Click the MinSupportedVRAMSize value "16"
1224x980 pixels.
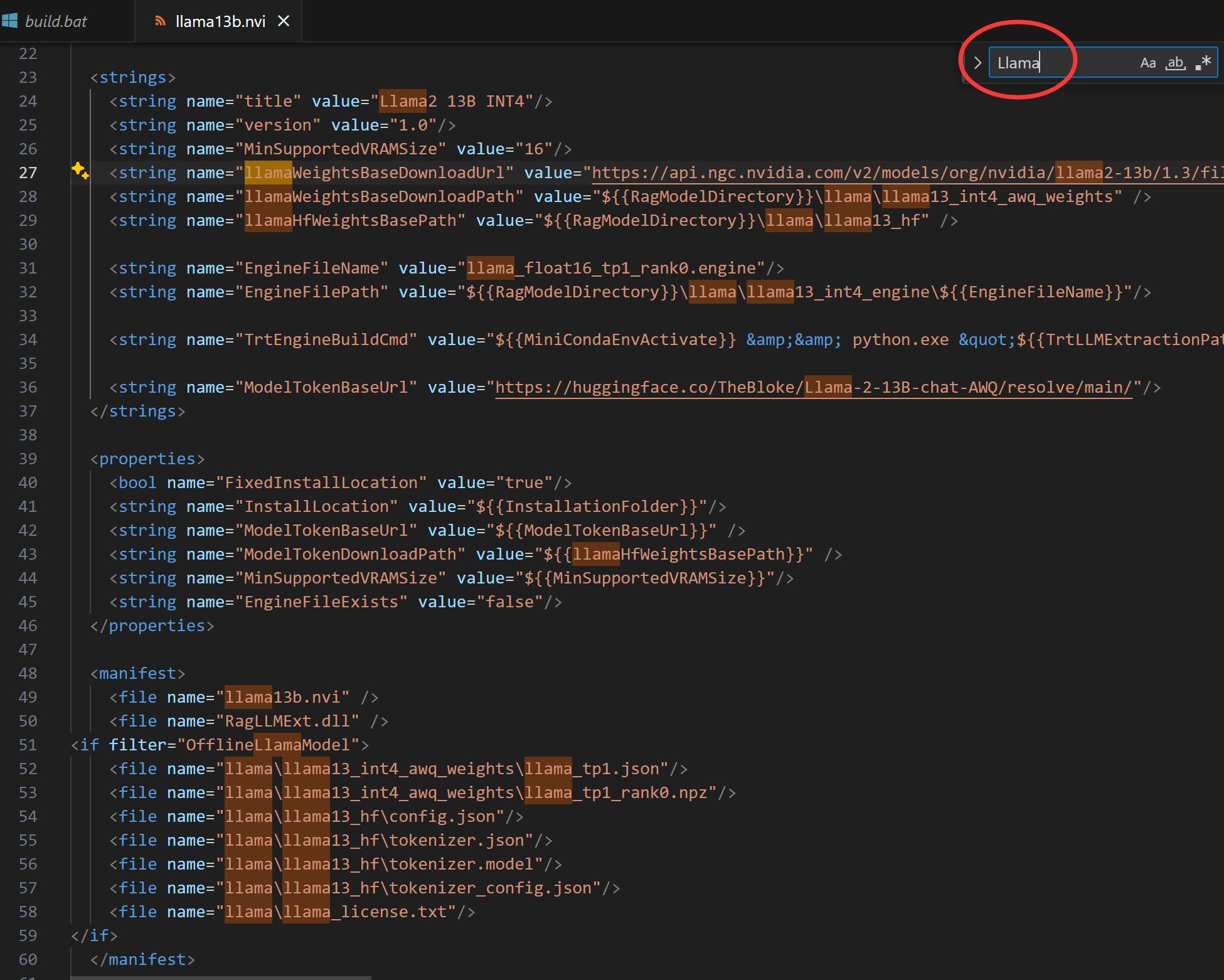coord(533,149)
